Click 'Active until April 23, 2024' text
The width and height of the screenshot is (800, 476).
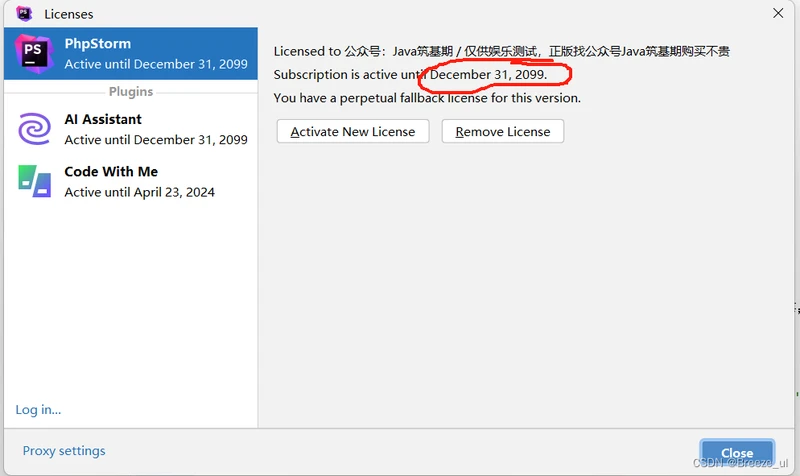[139, 192]
